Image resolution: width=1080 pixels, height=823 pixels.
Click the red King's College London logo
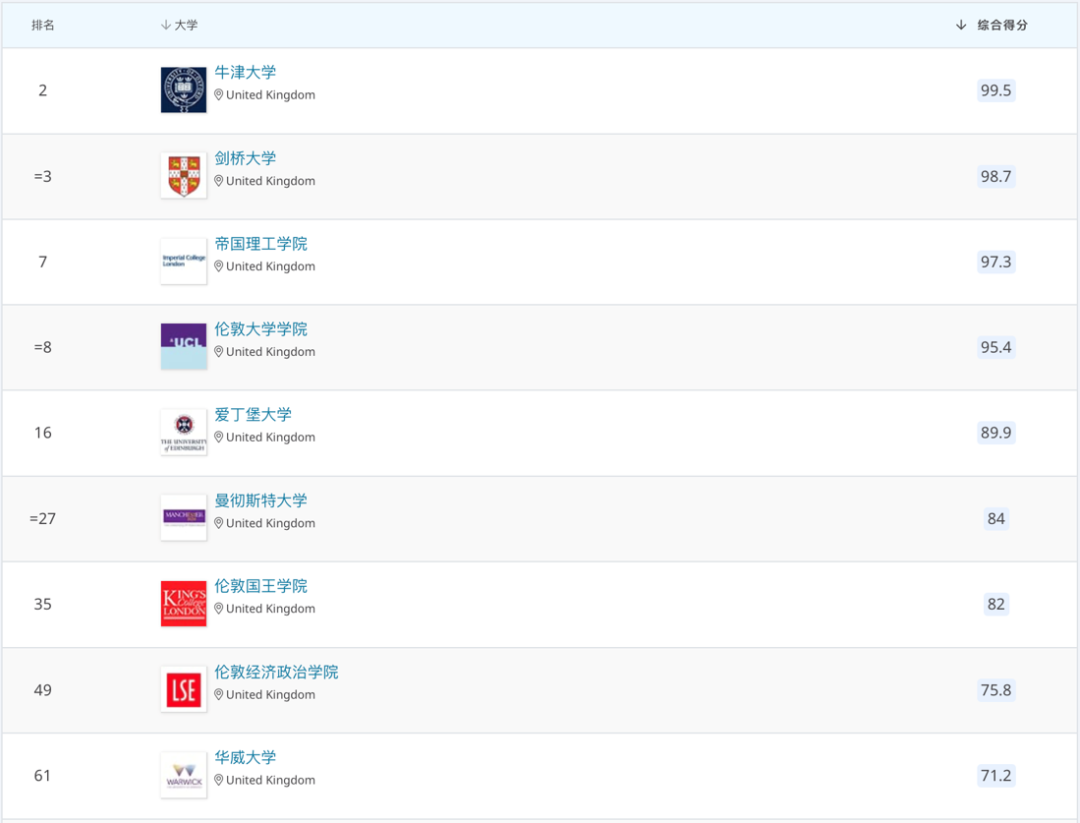coord(183,604)
